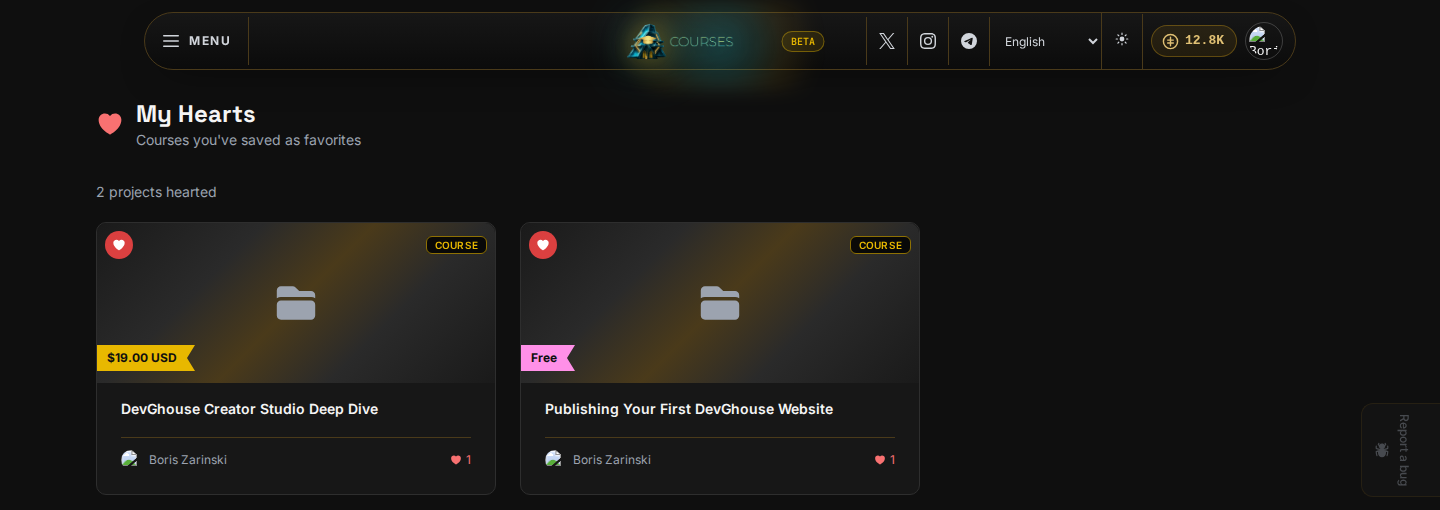The height and width of the screenshot is (510, 1440).
Task: Unheart the DevGhouse Creator Studio Deep Dive course
Action: pyautogui.click(x=119, y=245)
